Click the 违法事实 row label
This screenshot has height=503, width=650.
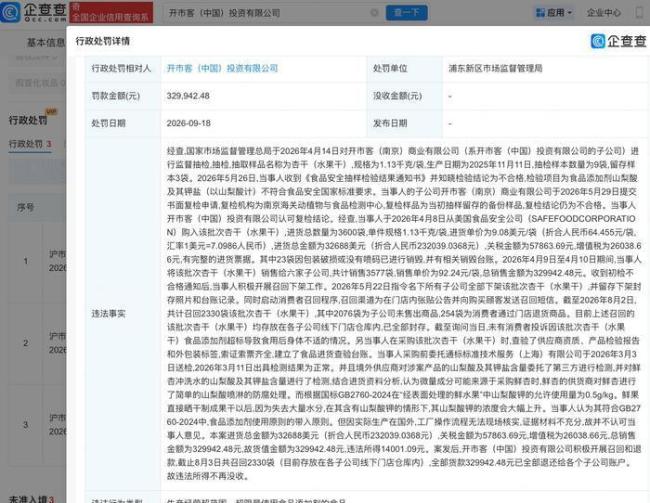tap(108, 314)
